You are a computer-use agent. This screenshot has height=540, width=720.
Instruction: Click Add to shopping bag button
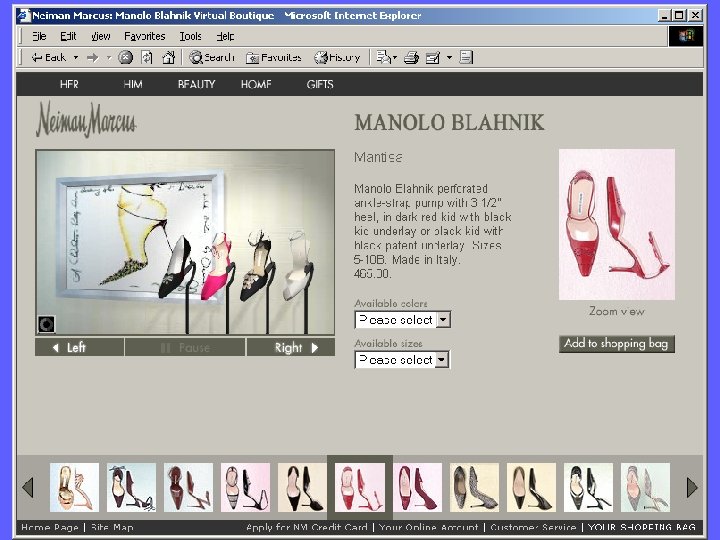[x=617, y=344]
